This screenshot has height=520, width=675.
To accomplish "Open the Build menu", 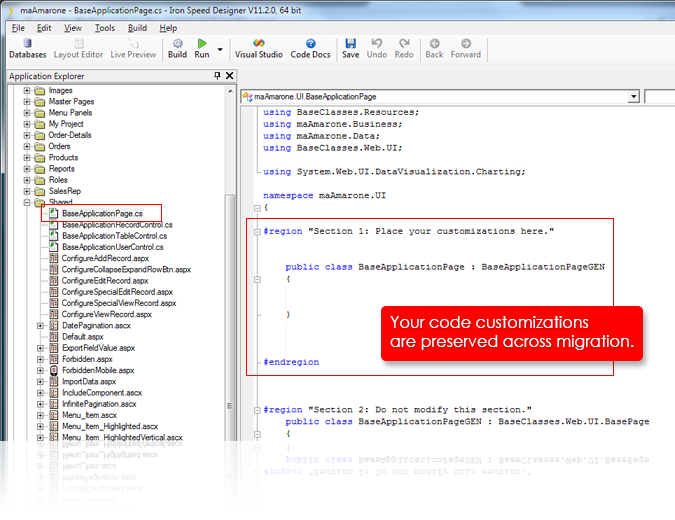I will point(137,28).
